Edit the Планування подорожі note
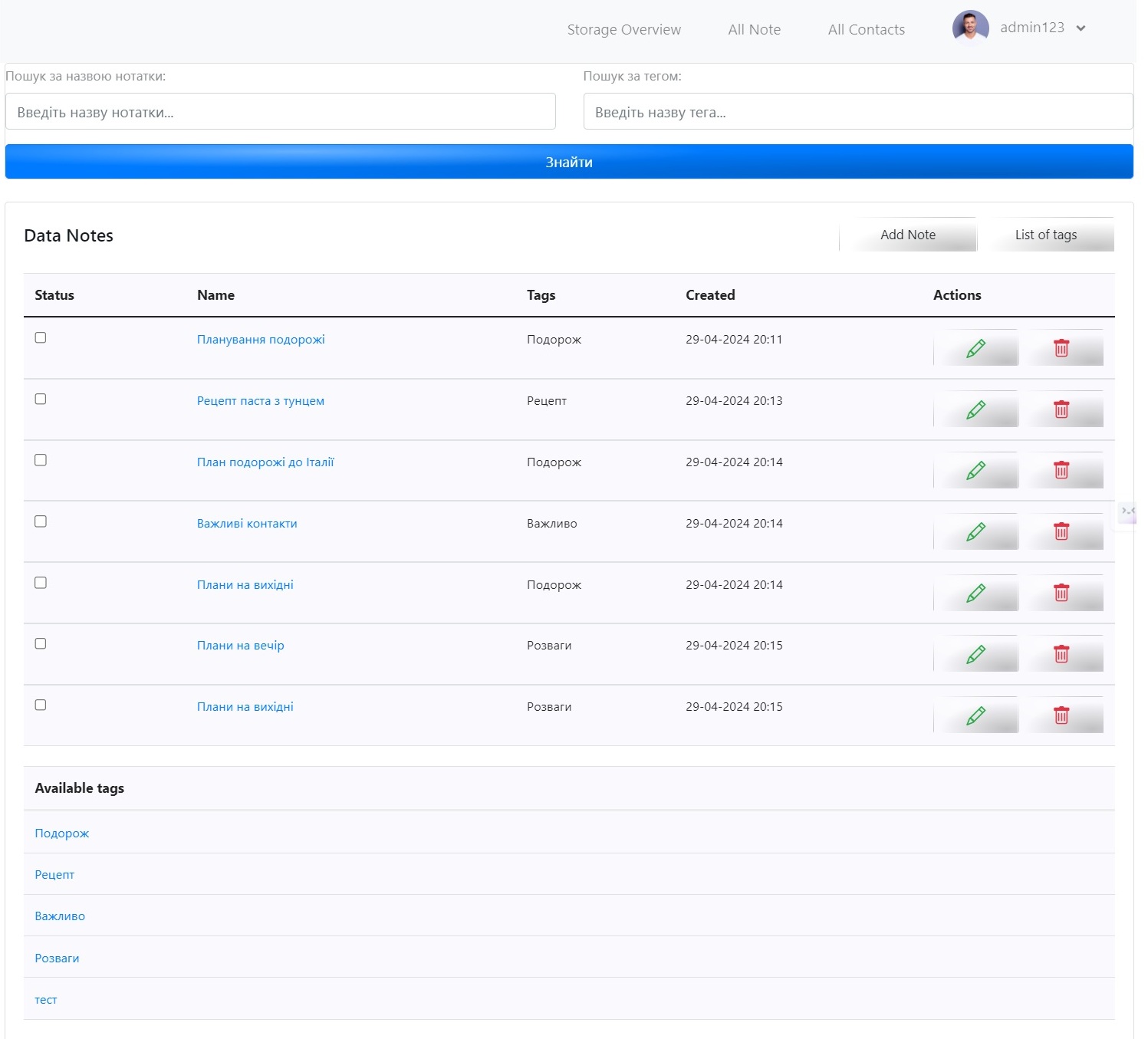This screenshot has height=1039, width=1148. pyautogui.click(x=975, y=348)
